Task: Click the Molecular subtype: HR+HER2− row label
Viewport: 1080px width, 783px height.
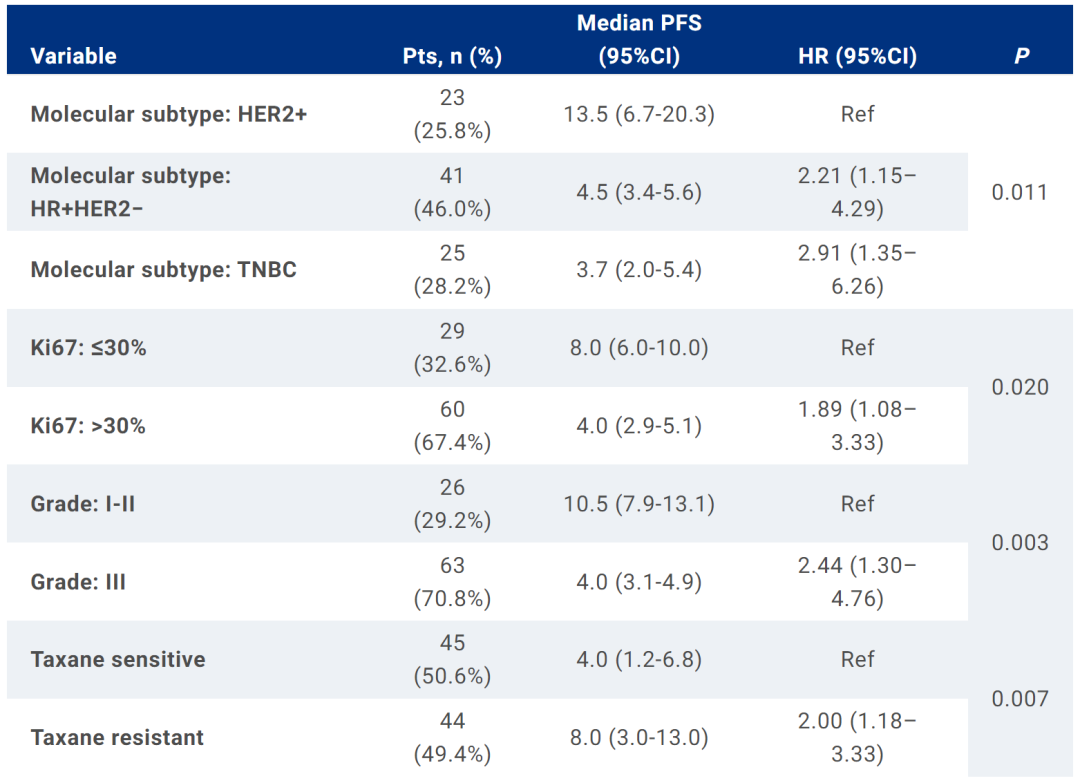Action: (x=131, y=191)
